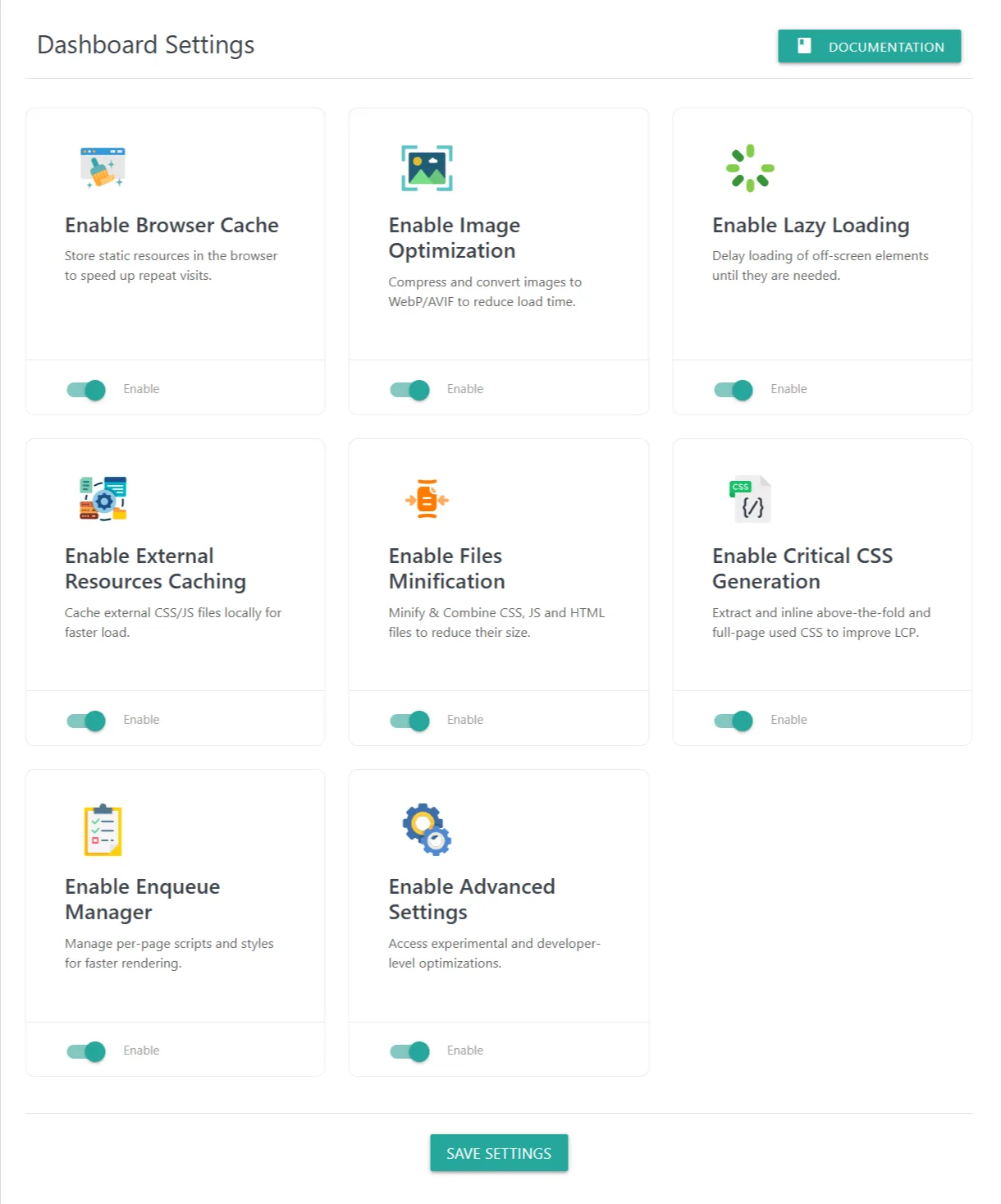
Task: Click the Files Minification orange compress icon
Action: (427, 498)
